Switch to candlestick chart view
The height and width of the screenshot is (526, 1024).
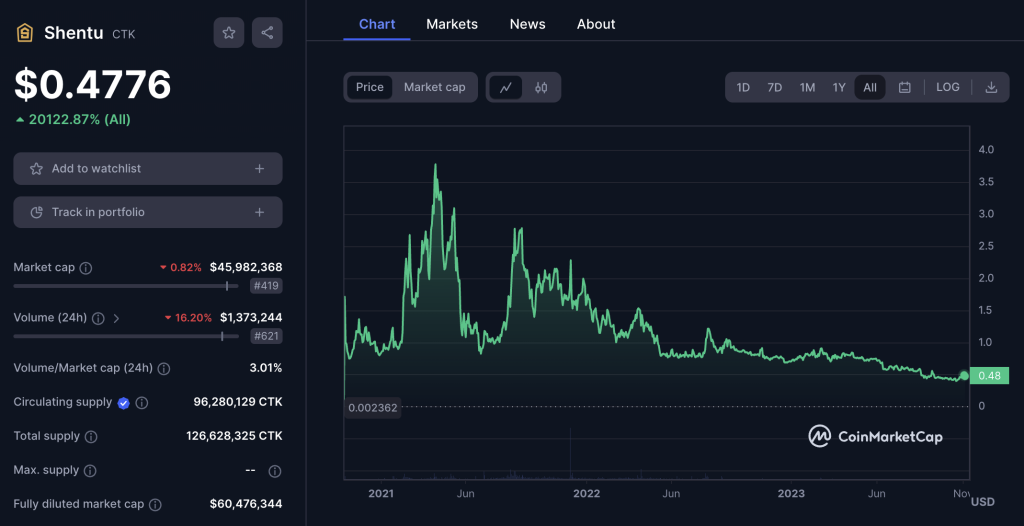click(541, 88)
